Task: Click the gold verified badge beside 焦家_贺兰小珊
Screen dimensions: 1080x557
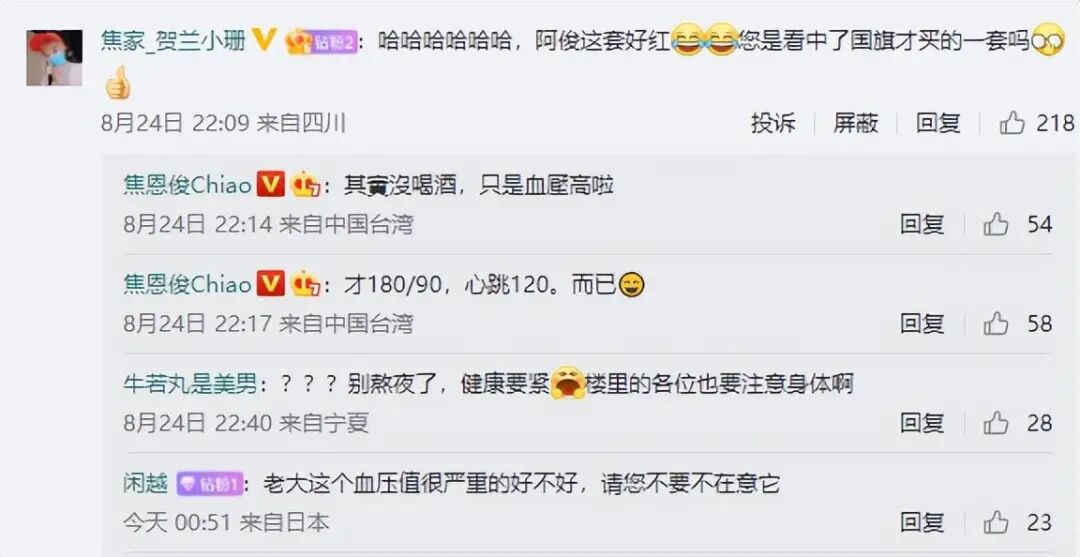Action: click(x=264, y=41)
